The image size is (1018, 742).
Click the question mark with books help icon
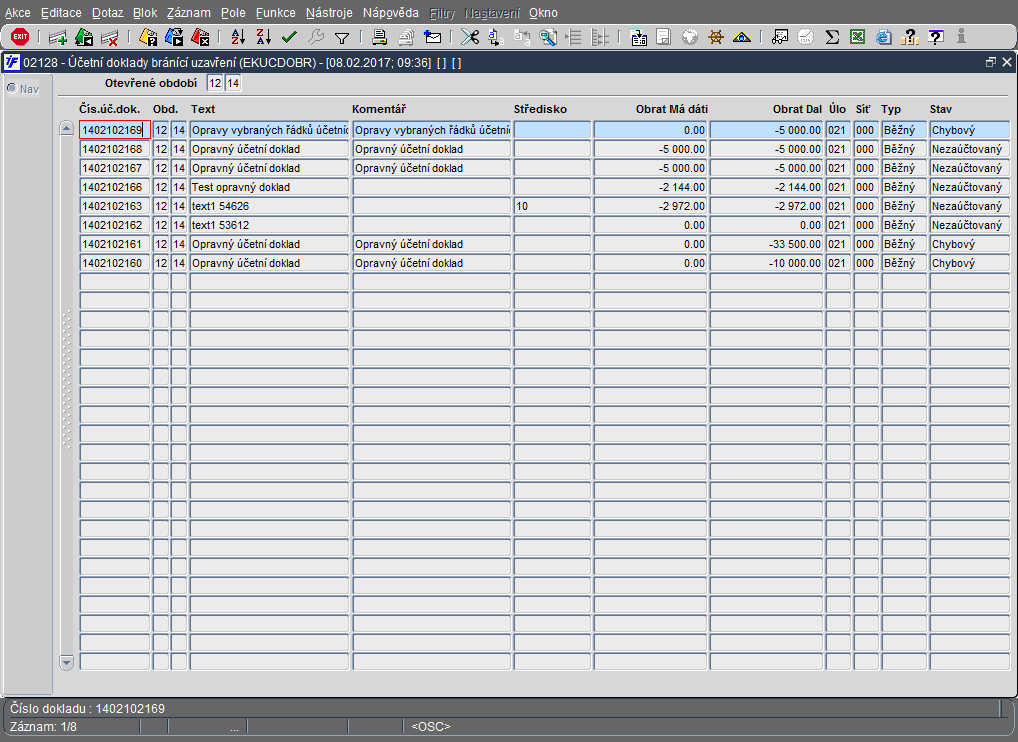pos(910,38)
